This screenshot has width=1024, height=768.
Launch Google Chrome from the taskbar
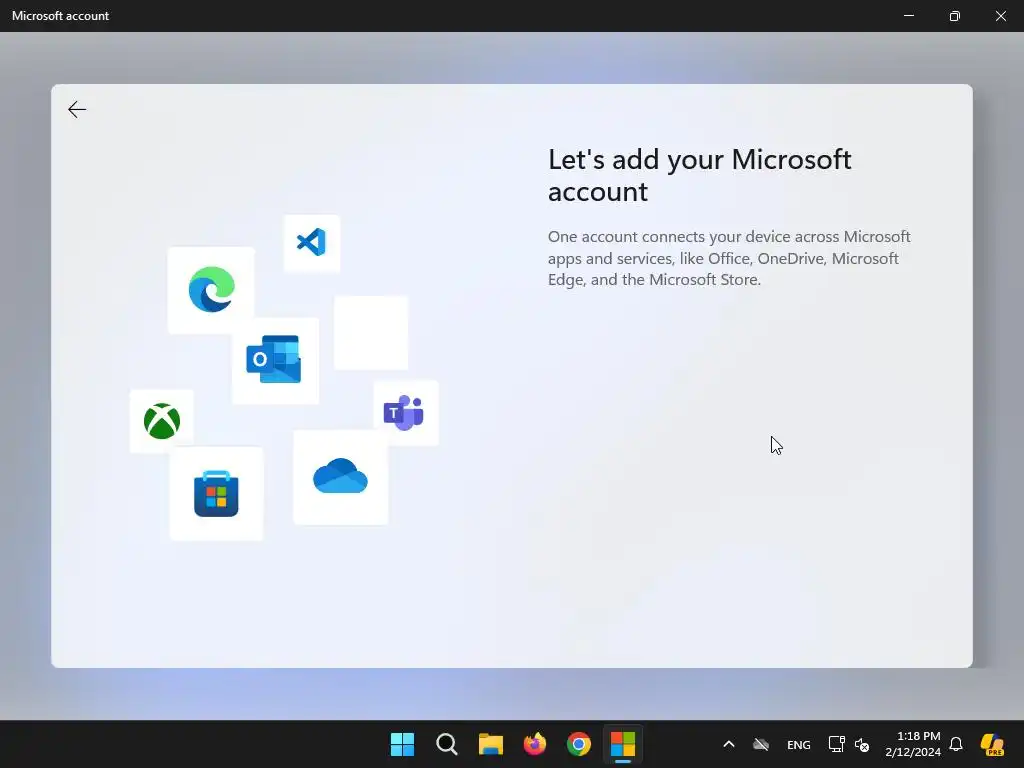579,744
